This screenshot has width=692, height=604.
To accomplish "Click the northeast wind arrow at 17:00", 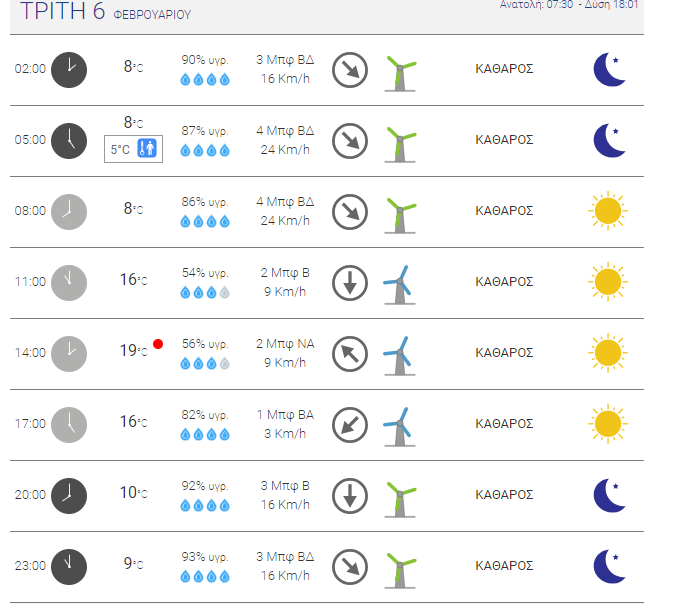I will click(x=350, y=425).
